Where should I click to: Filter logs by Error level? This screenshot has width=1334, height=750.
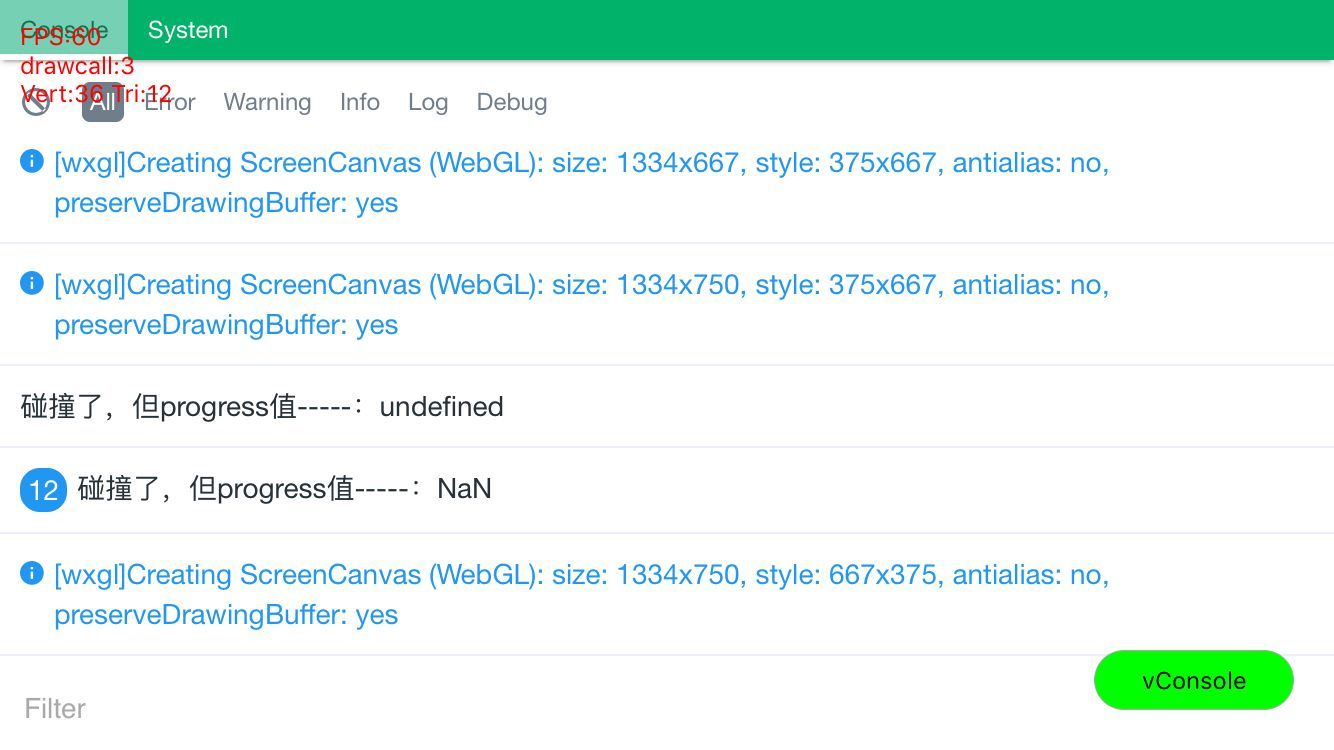[170, 102]
